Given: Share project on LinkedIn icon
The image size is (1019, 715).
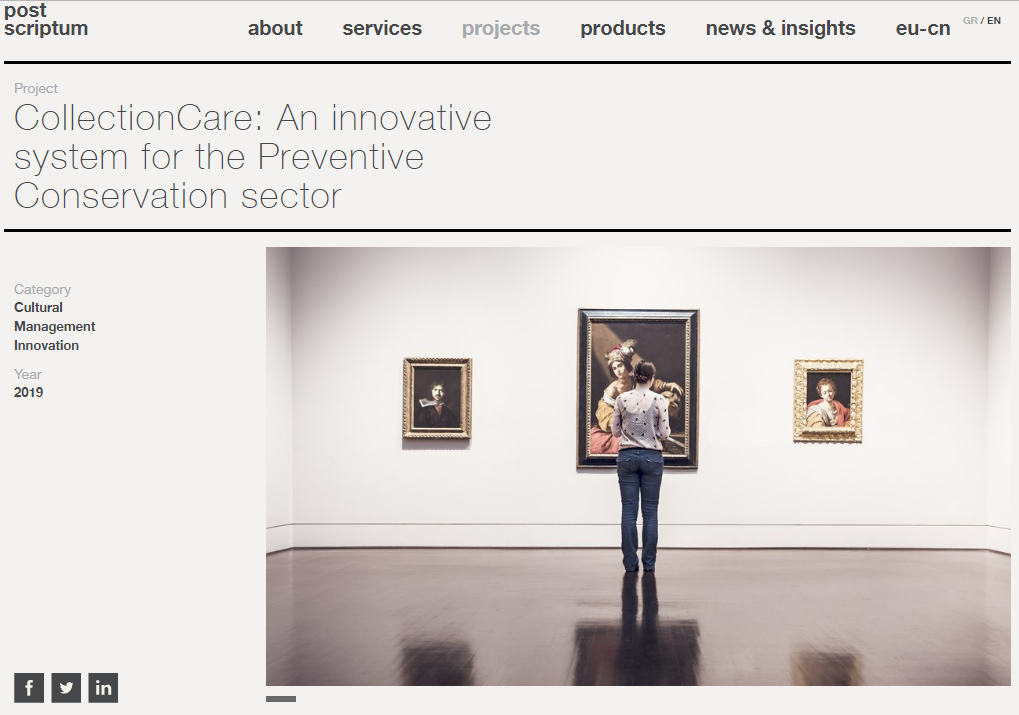Looking at the screenshot, I should 103,688.
